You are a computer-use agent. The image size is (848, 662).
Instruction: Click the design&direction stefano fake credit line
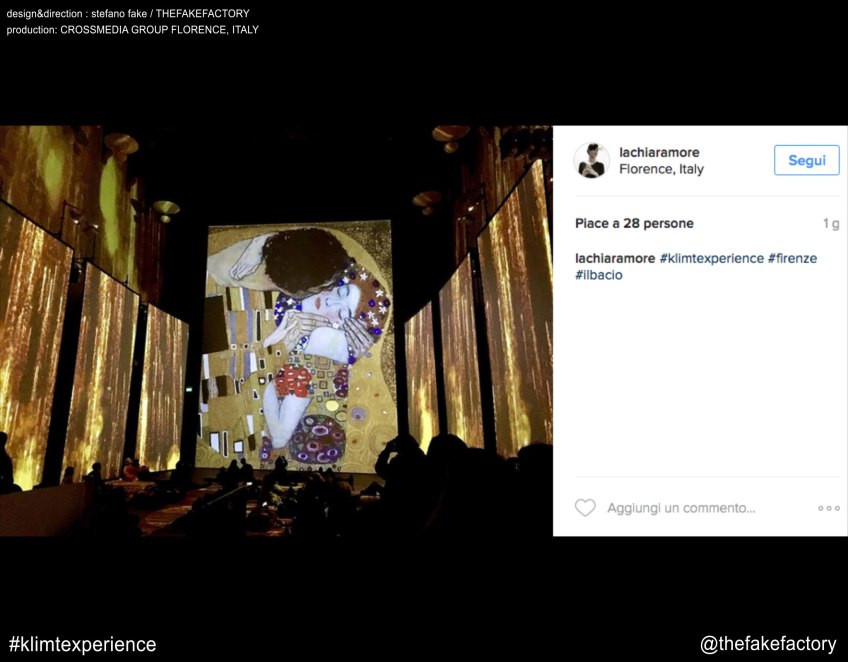[x=128, y=14]
